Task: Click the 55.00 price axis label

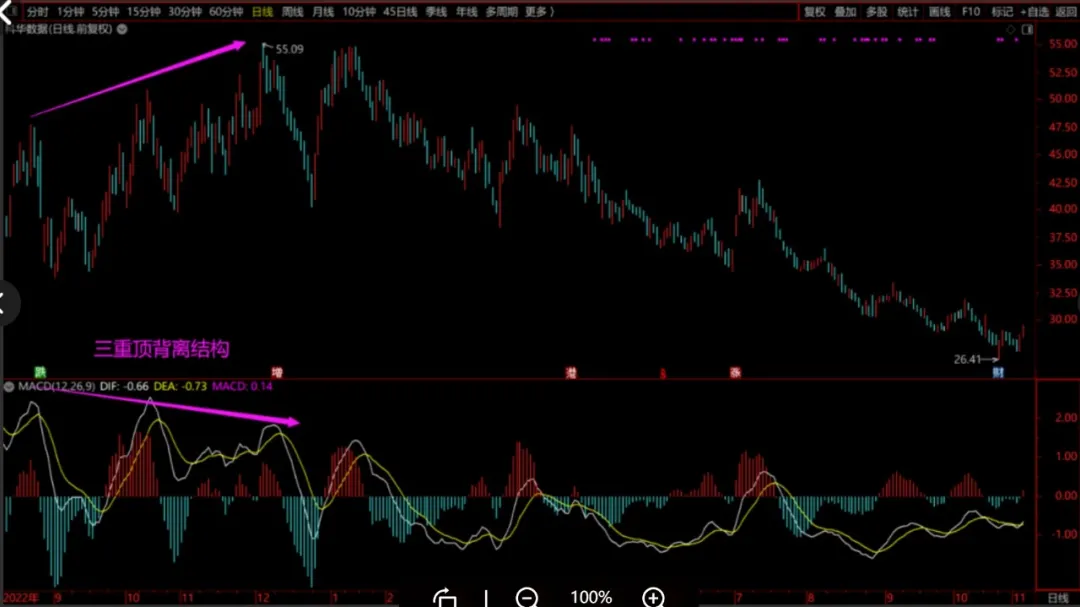Action: pos(1063,43)
